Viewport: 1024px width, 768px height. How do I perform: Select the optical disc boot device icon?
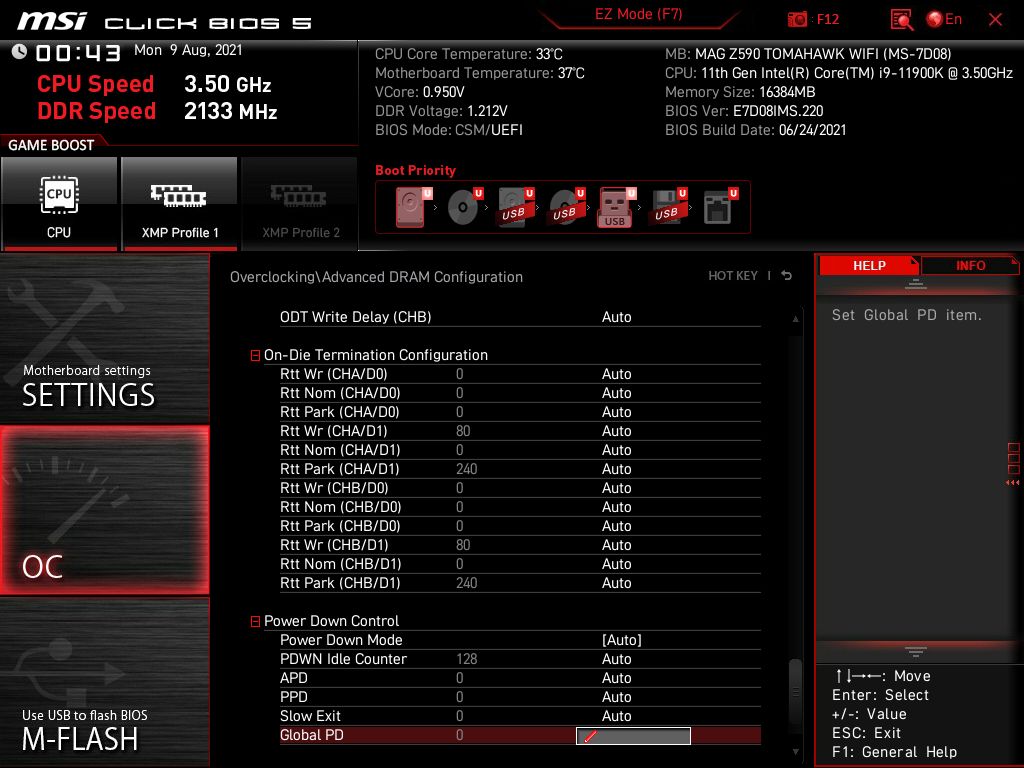click(x=465, y=207)
